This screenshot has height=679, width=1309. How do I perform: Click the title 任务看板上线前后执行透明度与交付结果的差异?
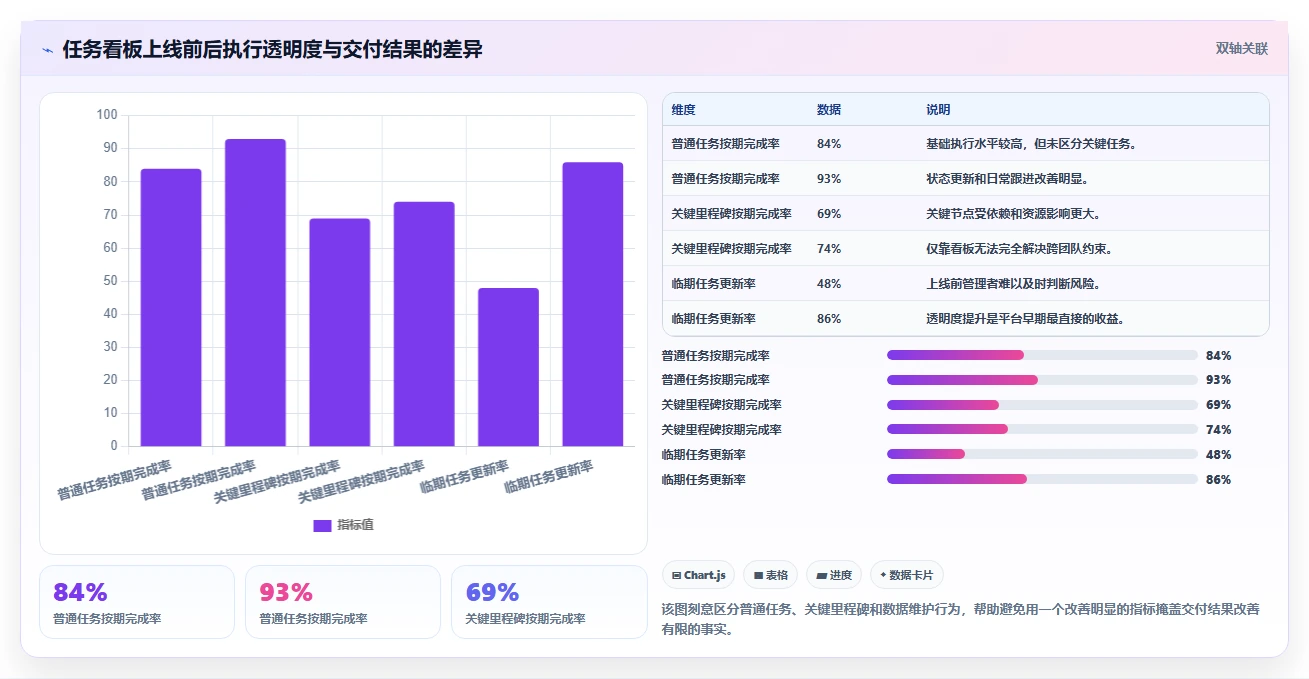pyautogui.click(x=272, y=49)
